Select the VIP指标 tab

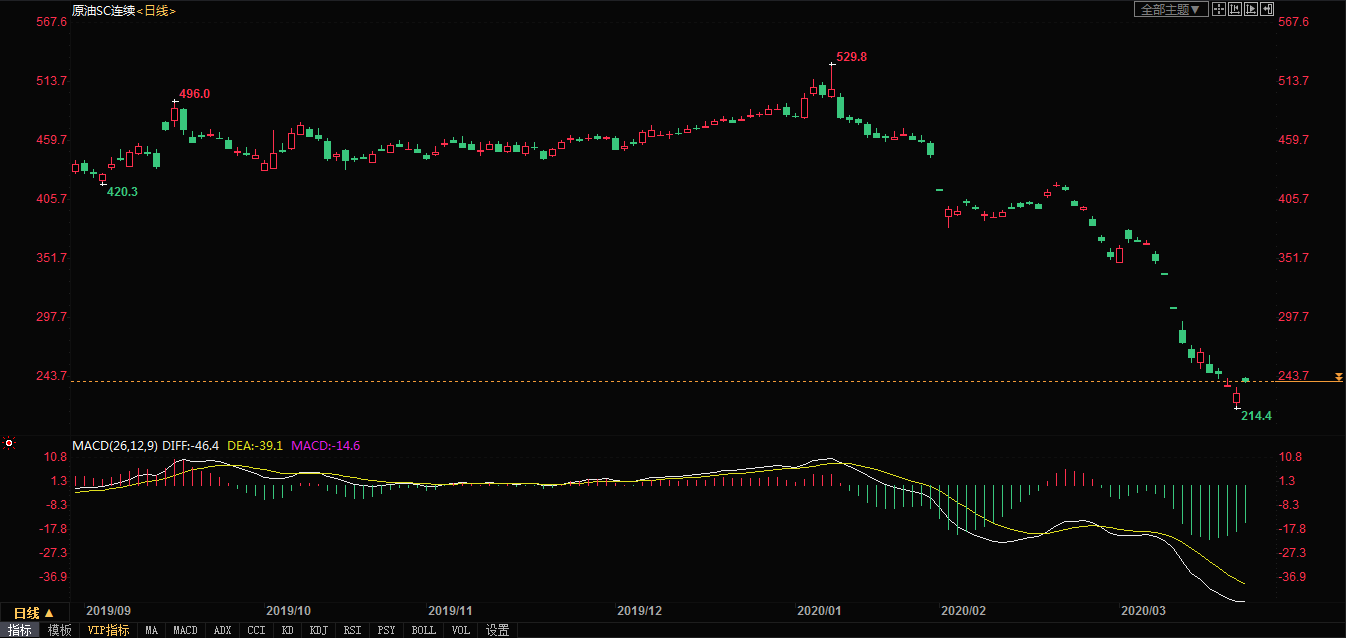tap(108, 630)
